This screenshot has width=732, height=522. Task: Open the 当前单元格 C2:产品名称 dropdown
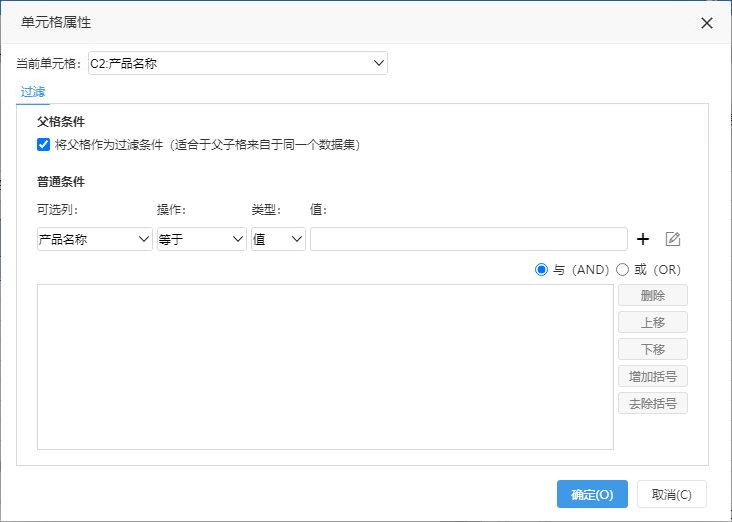coord(238,63)
